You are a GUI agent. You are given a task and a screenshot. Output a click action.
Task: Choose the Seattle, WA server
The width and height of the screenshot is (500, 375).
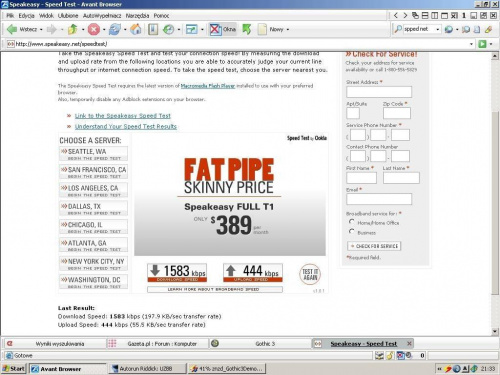pyautogui.click(x=93, y=154)
